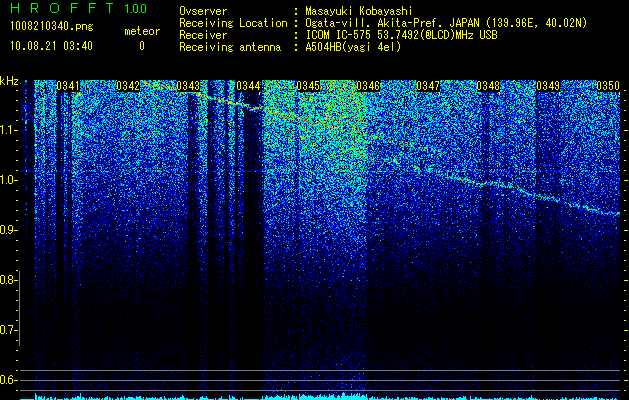This screenshot has height=400, width=629.
Task: Click the 0344 time marker
Action: (x=248, y=86)
